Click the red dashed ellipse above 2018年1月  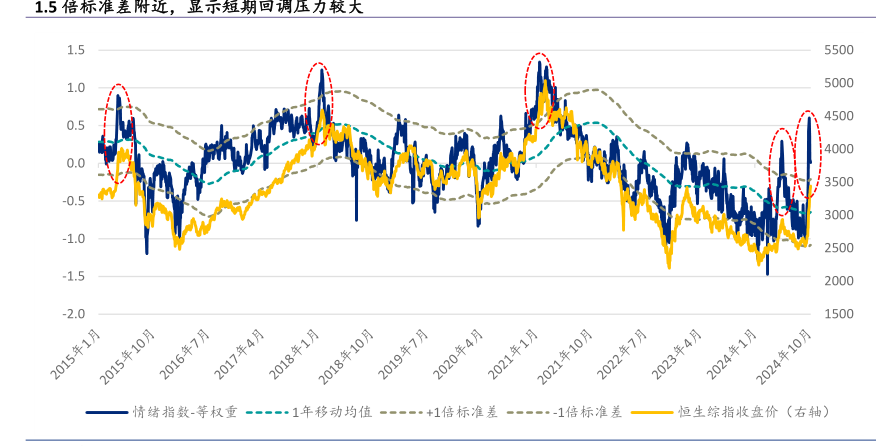point(319,104)
